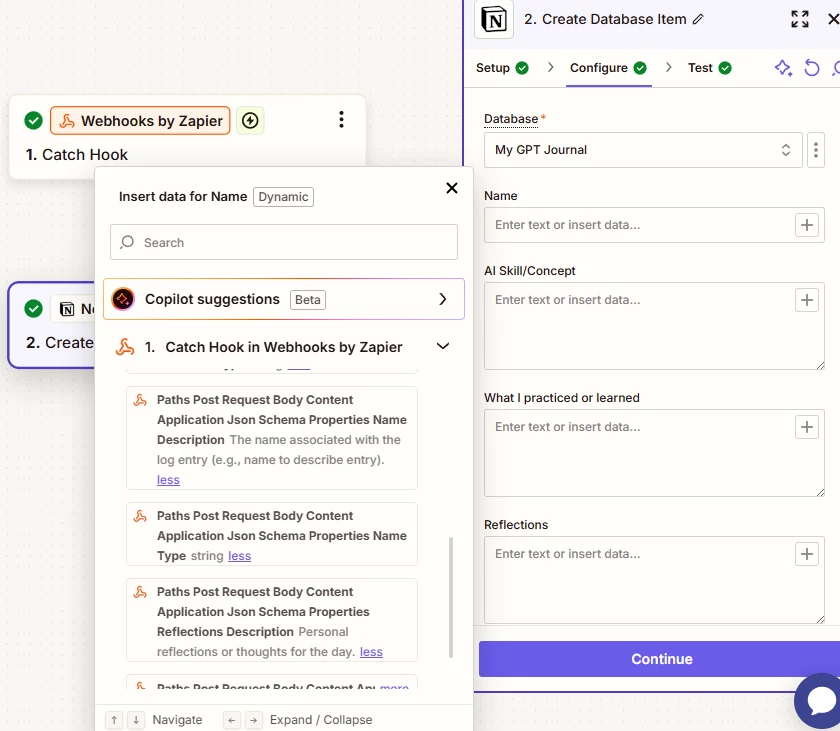Image resolution: width=840 pixels, height=731 pixels.
Task: Click plus button in Reflections field
Action: click(806, 554)
